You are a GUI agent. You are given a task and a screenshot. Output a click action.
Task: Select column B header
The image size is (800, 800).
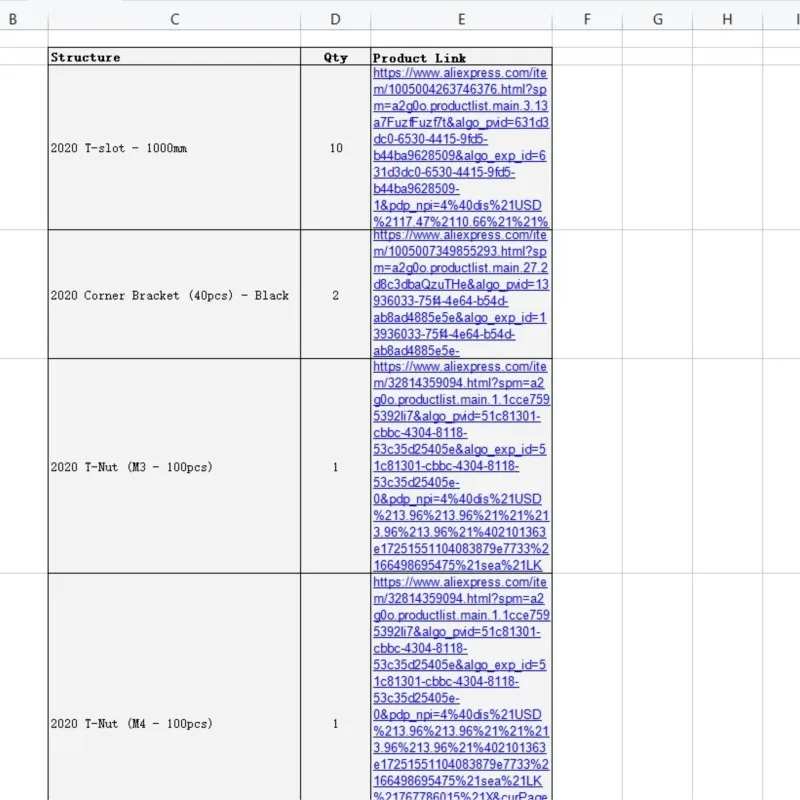(24, 19)
